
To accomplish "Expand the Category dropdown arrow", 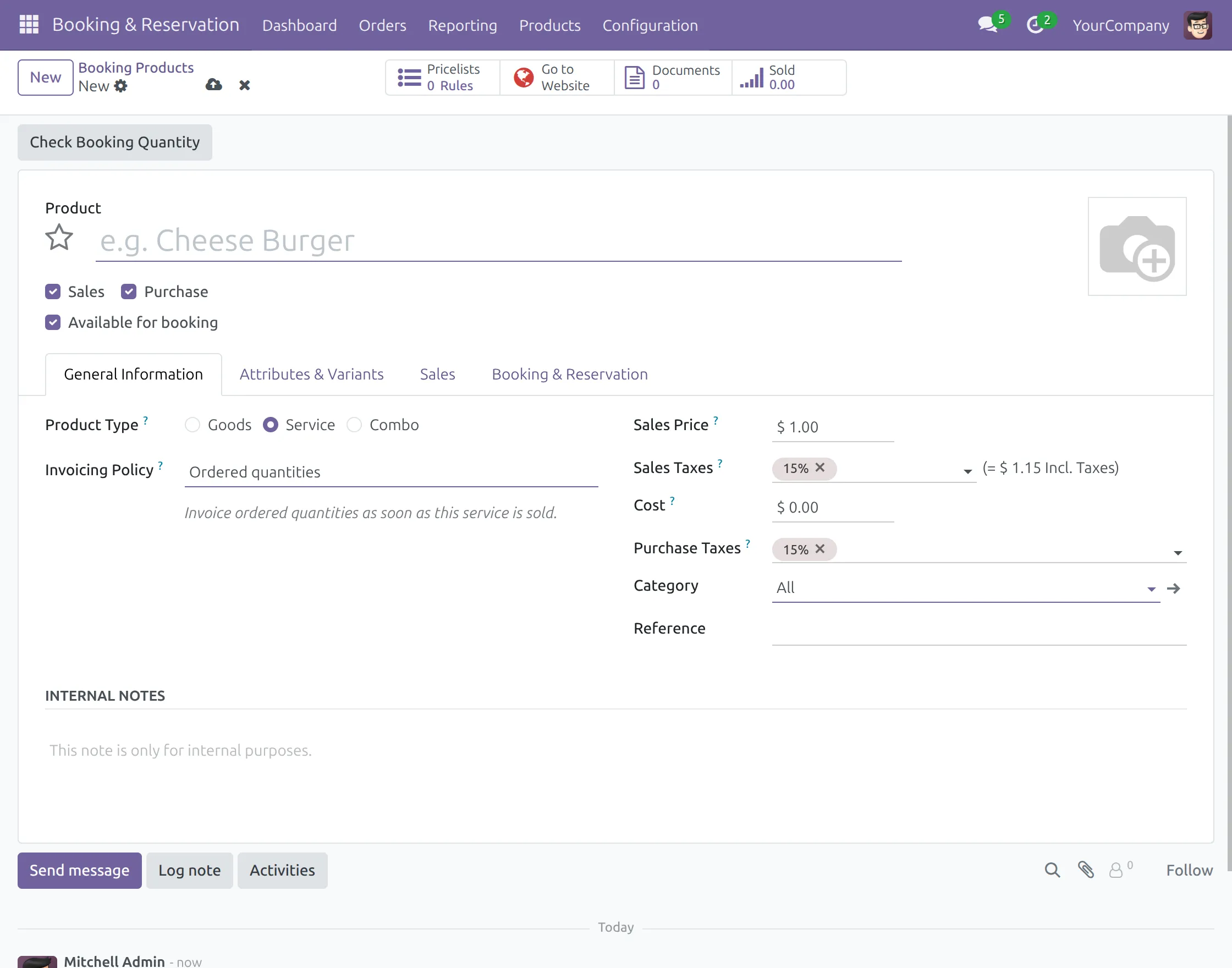I will (1151, 590).
